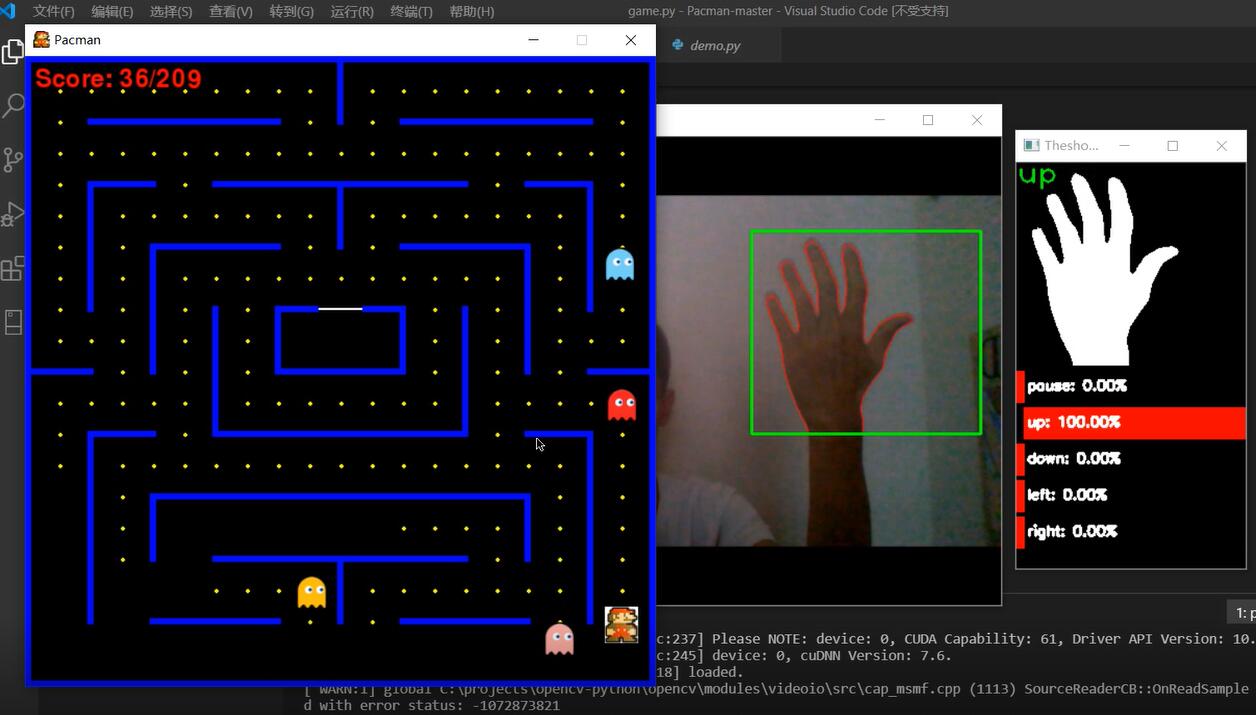Screen dimensions: 1256x715
Task: Open the 运行(R) menu
Action: [x=351, y=12]
